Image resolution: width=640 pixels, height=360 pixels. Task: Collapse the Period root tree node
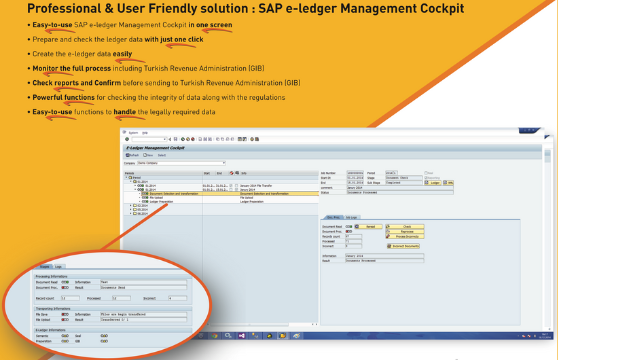(126, 178)
